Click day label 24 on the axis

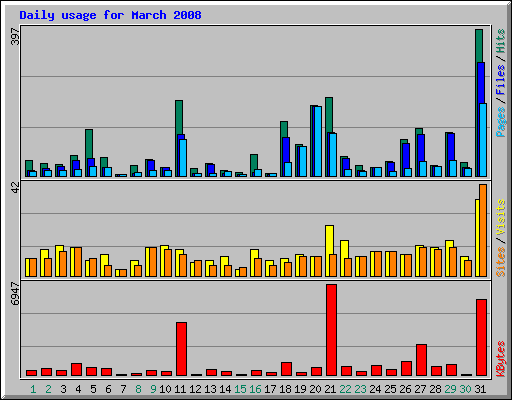(375, 389)
